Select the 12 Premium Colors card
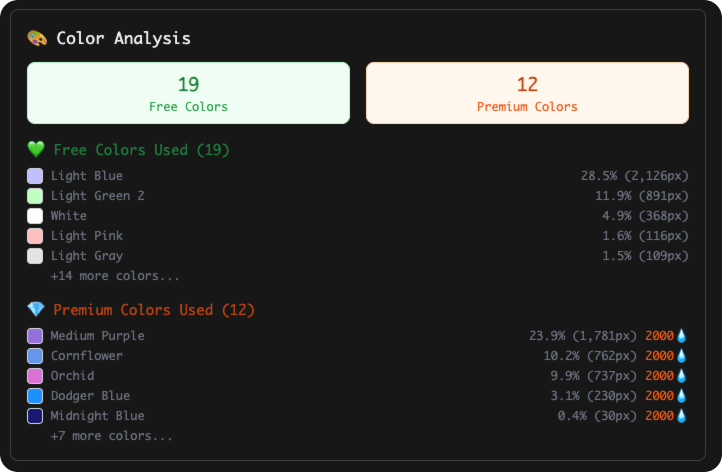Image resolution: width=722 pixels, height=472 pixels. click(x=527, y=93)
